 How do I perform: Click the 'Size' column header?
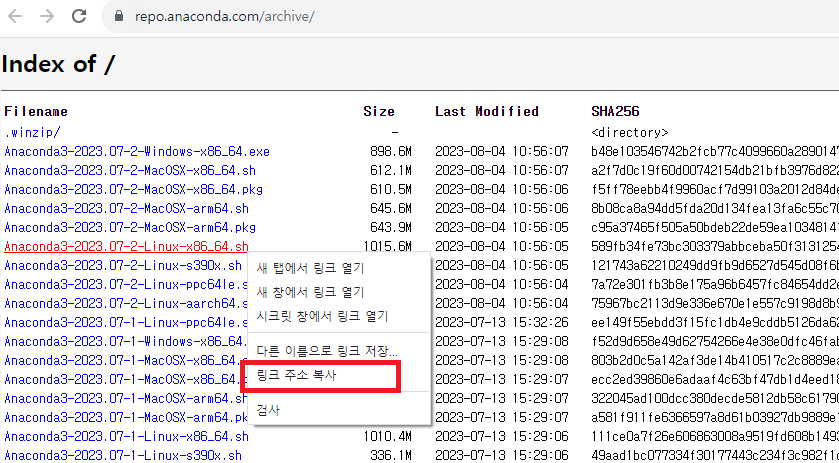[379, 112]
